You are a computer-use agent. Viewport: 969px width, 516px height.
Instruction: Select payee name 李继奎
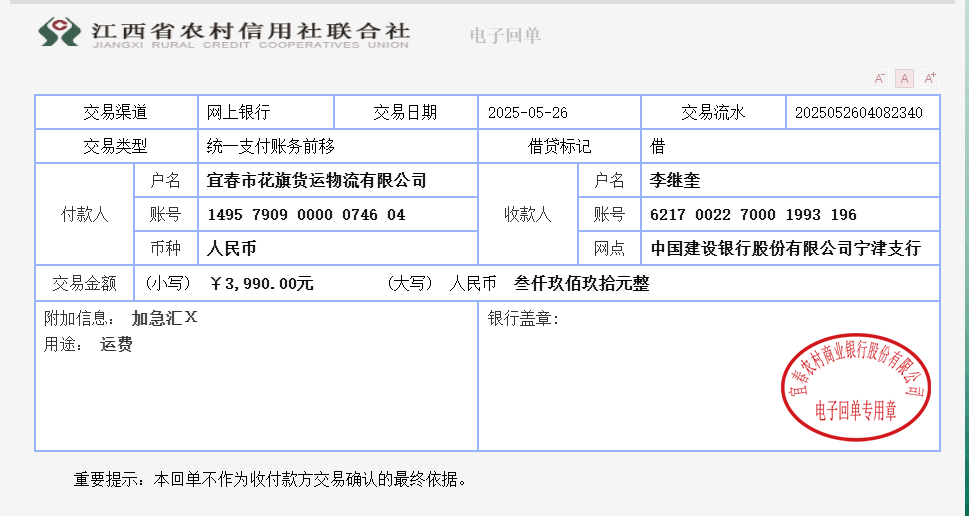(675, 180)
